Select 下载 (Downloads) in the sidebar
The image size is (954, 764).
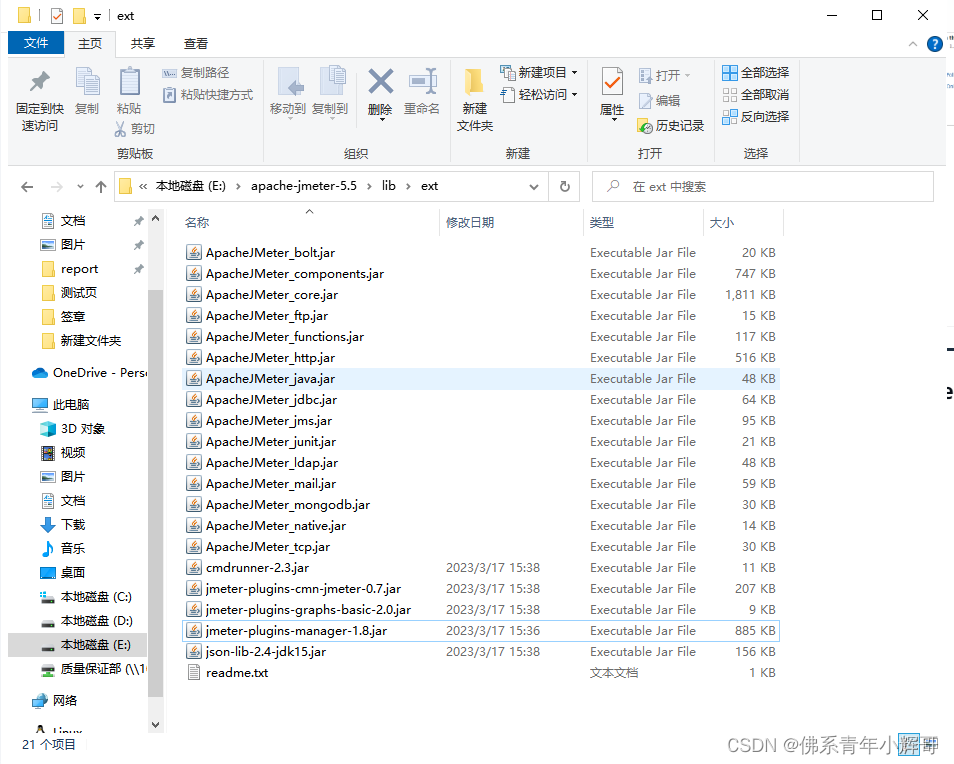point(62,524)
